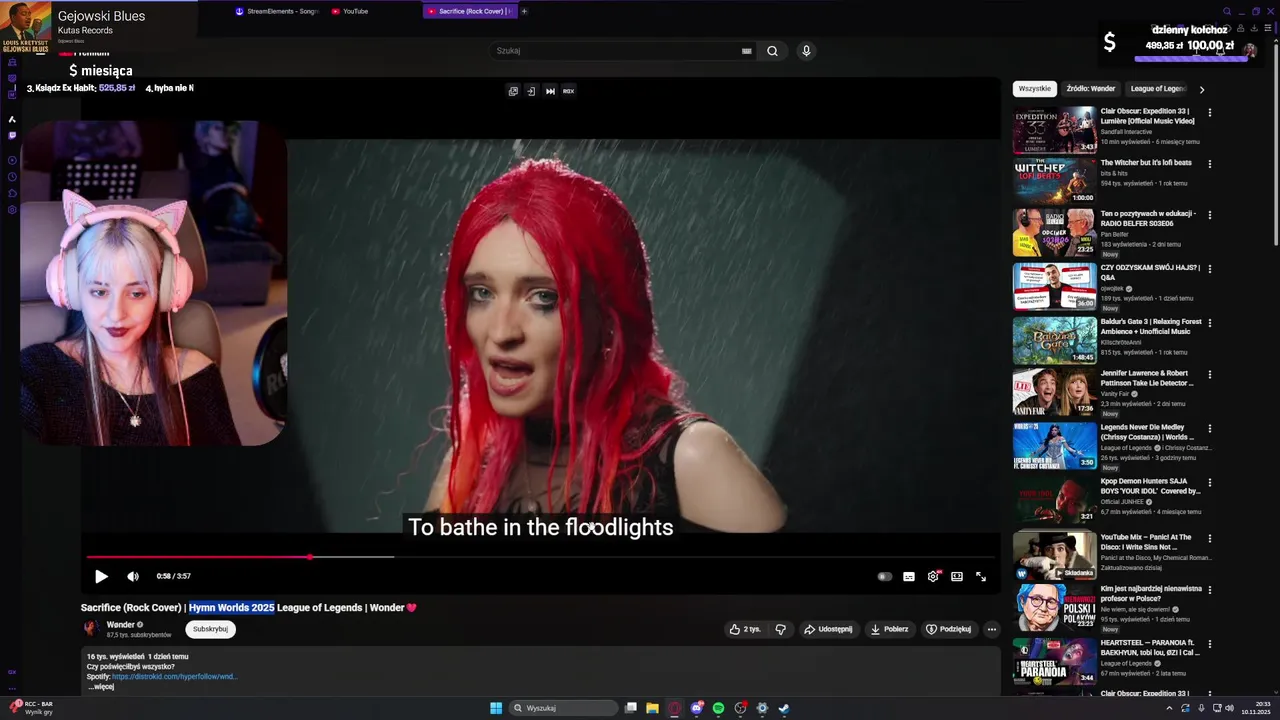The image size is (1280, 720).
Task: Show more filter chips with right arrow
Action: coord(1201,89)
